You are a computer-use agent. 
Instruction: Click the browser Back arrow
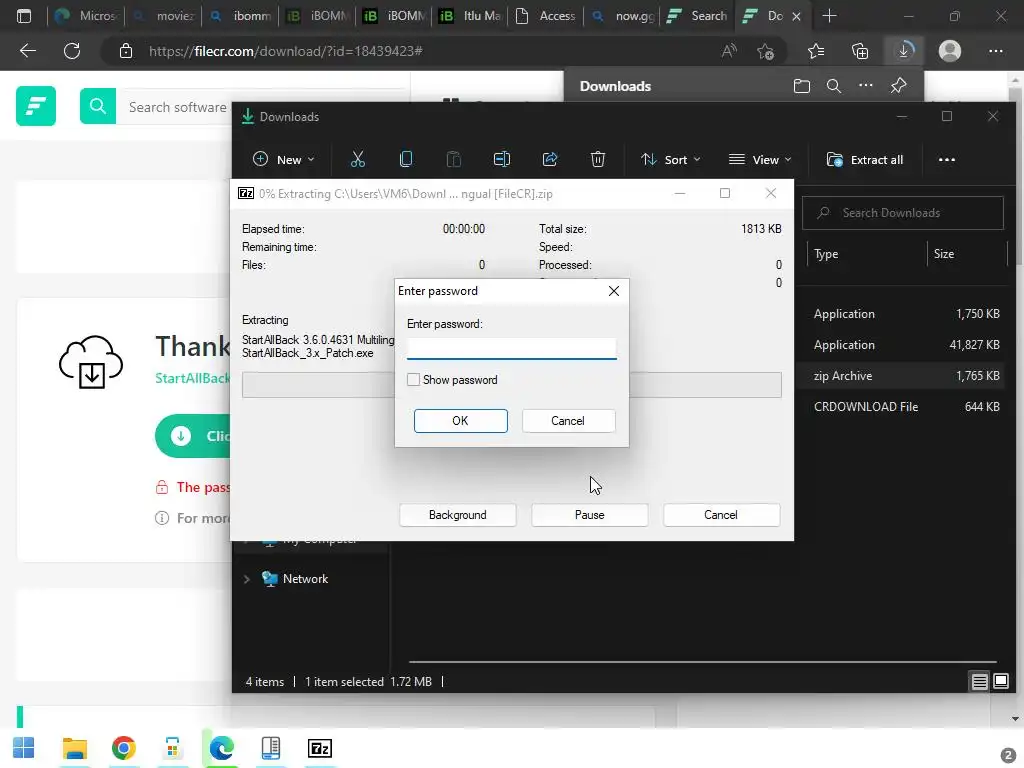(27, 51)
